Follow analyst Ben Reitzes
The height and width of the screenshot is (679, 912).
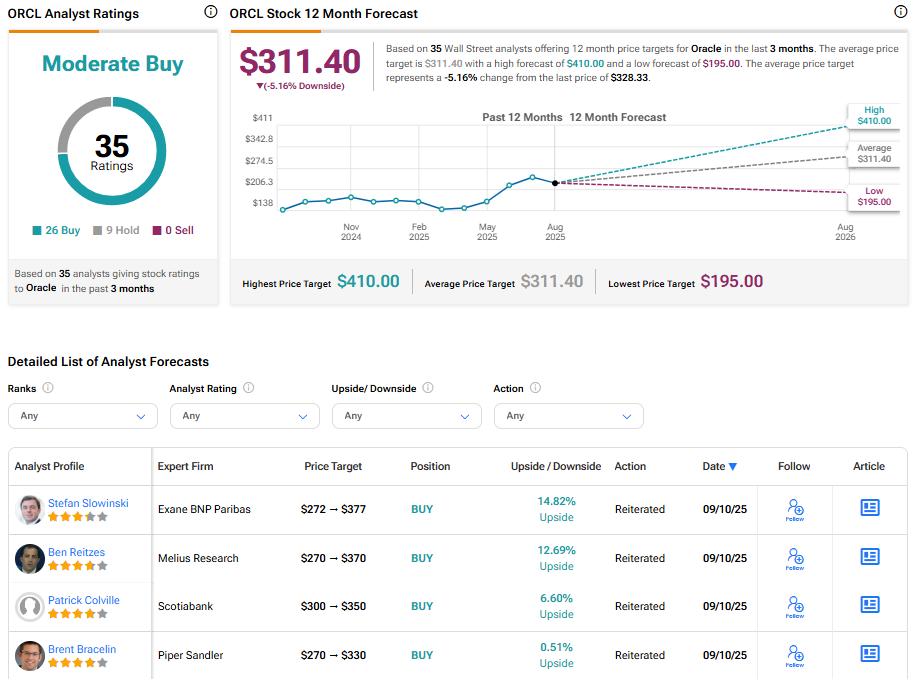tap(795, 558)
